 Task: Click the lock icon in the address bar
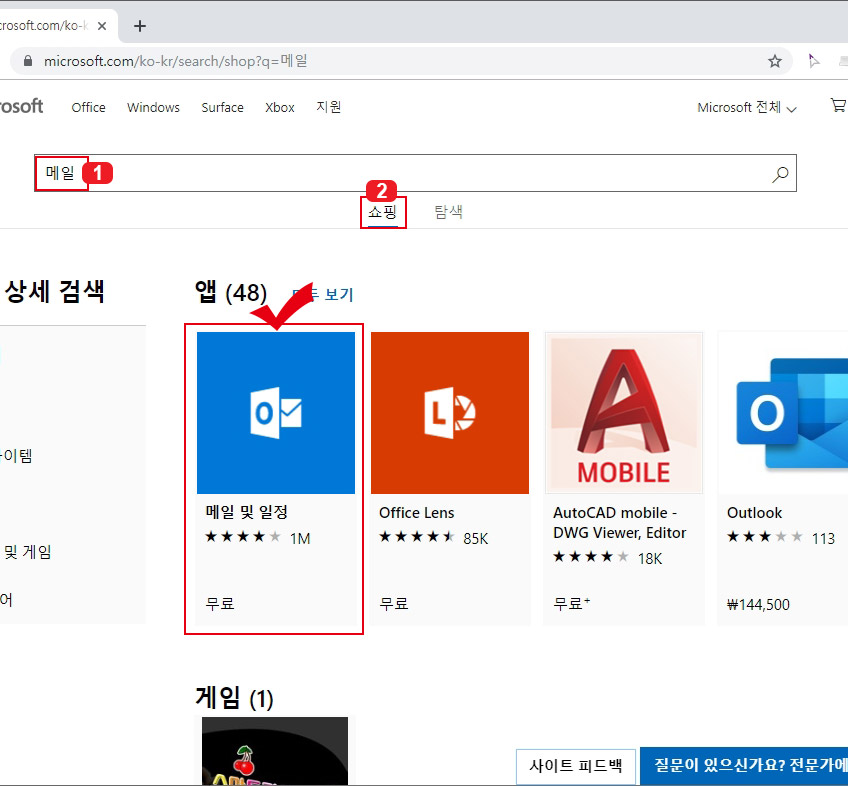pos(28,61)
